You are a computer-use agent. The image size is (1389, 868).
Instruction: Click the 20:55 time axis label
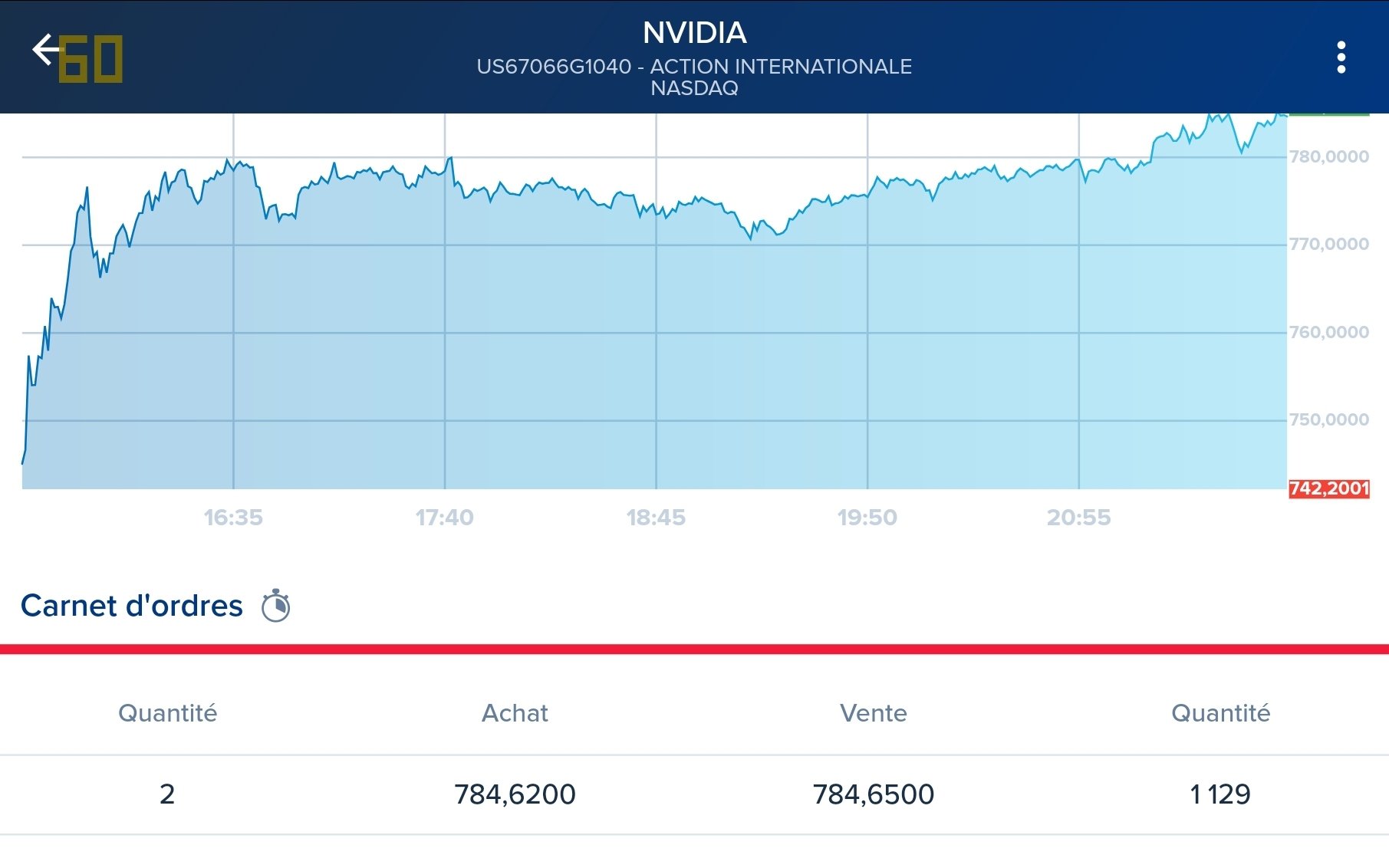click(1078, 518)
